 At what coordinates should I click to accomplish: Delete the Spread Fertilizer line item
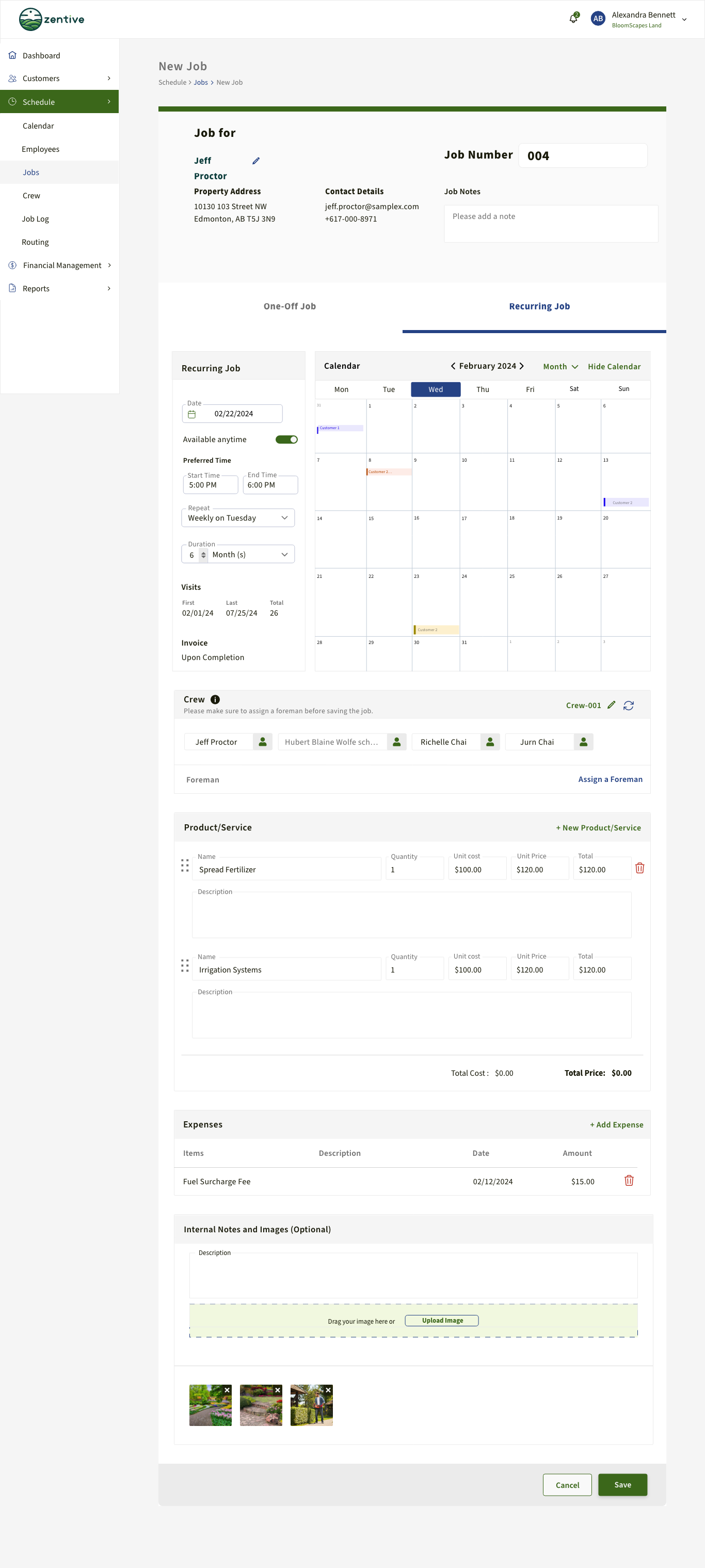click(x=639, y=868)
